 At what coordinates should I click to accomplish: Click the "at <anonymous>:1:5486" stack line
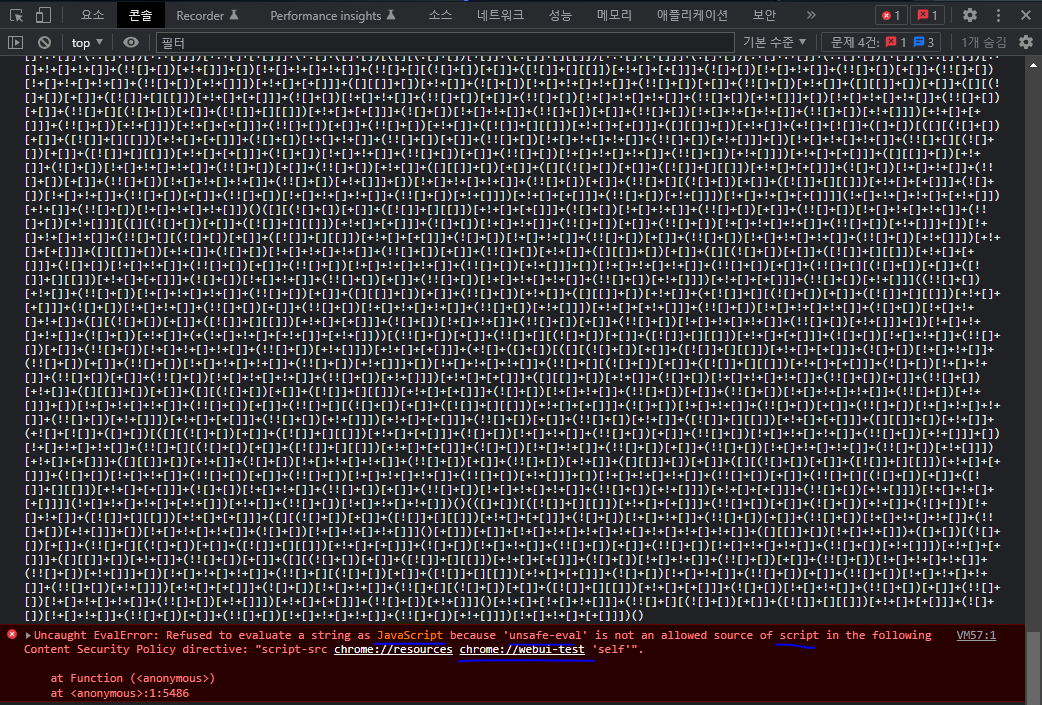[120, 693]
